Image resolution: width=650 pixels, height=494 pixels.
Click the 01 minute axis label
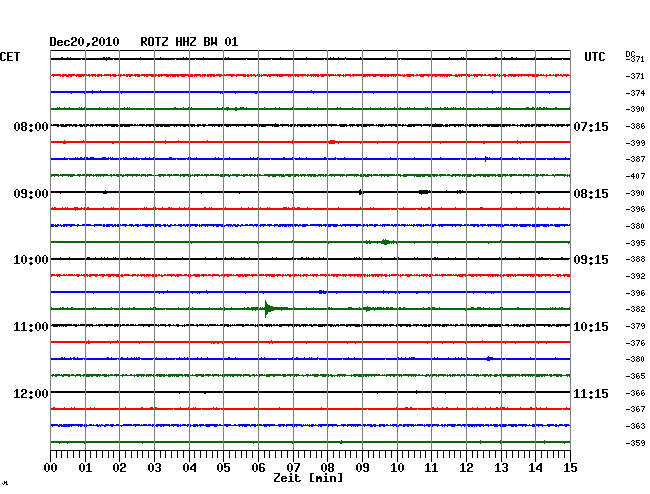[x=85, y=468]
